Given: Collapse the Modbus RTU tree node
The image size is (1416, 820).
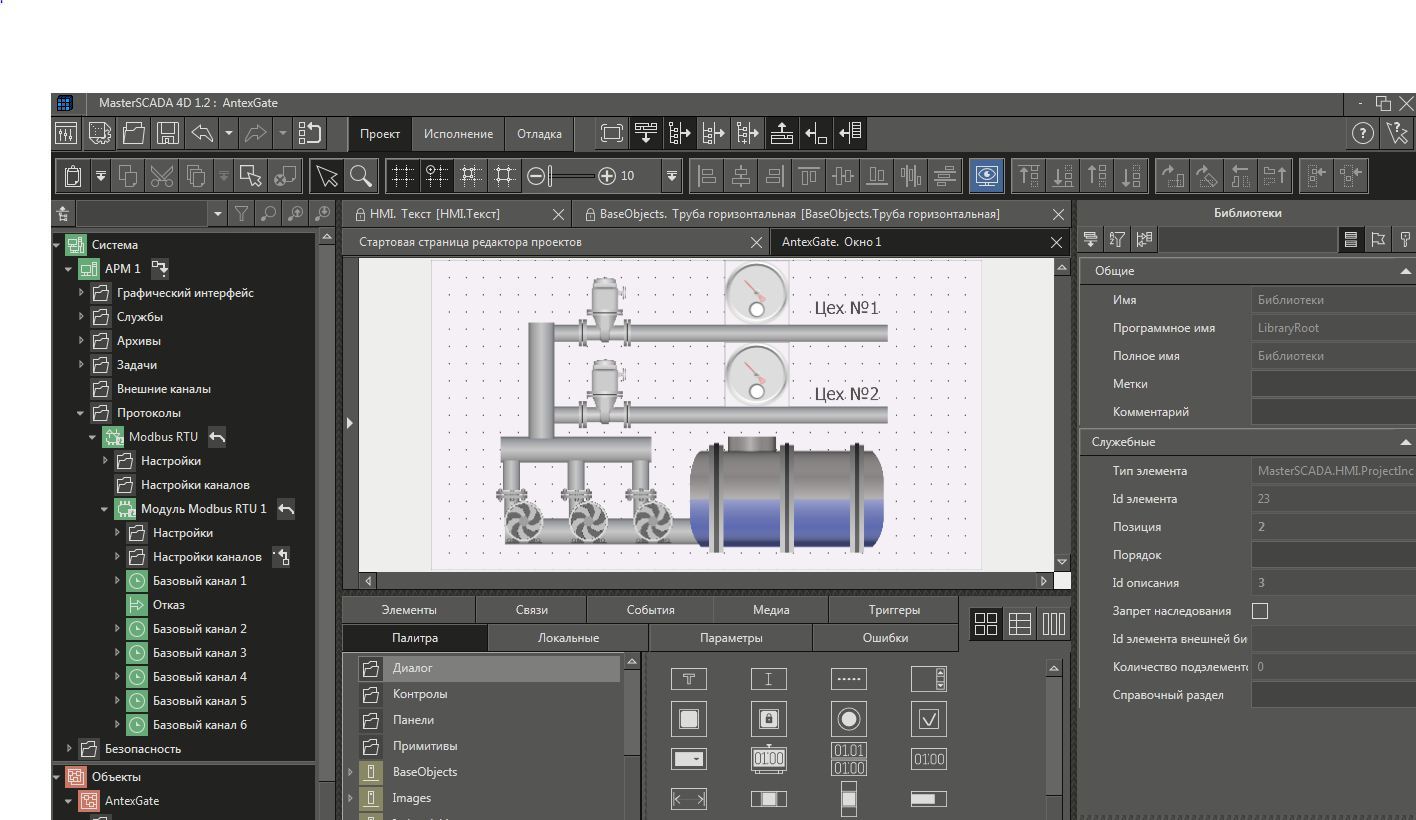Looking at the screenshot, I should pos(93,437).
